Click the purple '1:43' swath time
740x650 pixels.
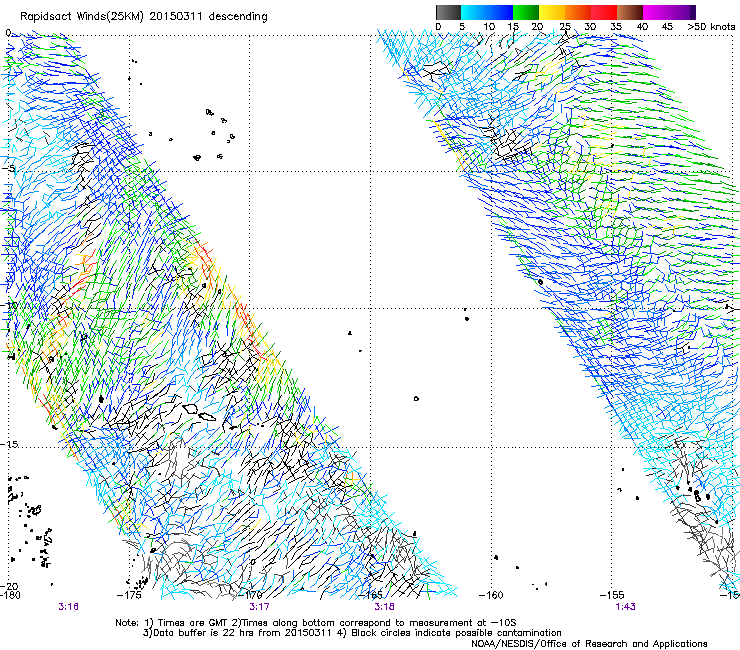(x=625, y=607)
